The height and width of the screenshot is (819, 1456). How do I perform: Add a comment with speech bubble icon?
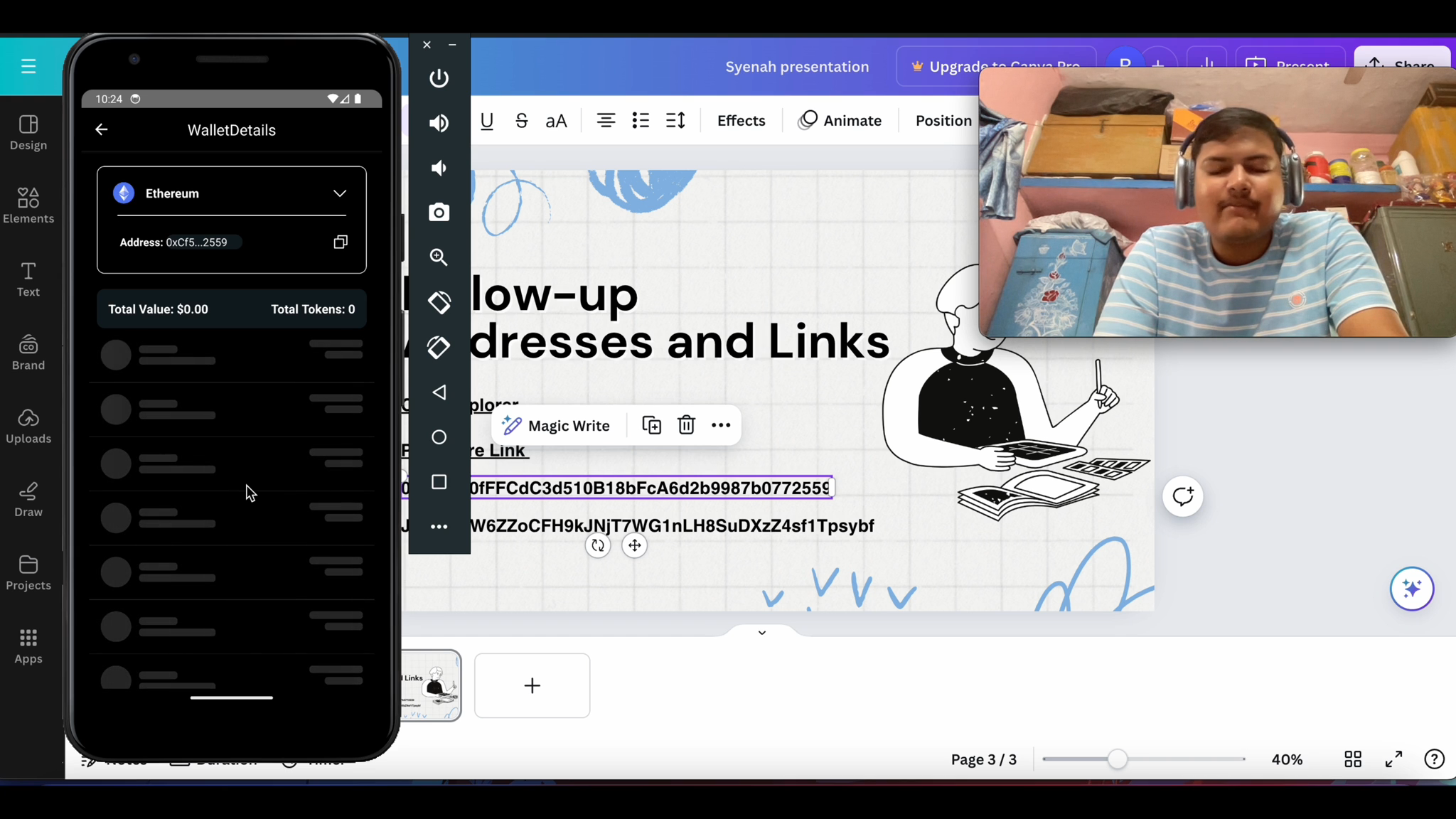coord(1183,496)
